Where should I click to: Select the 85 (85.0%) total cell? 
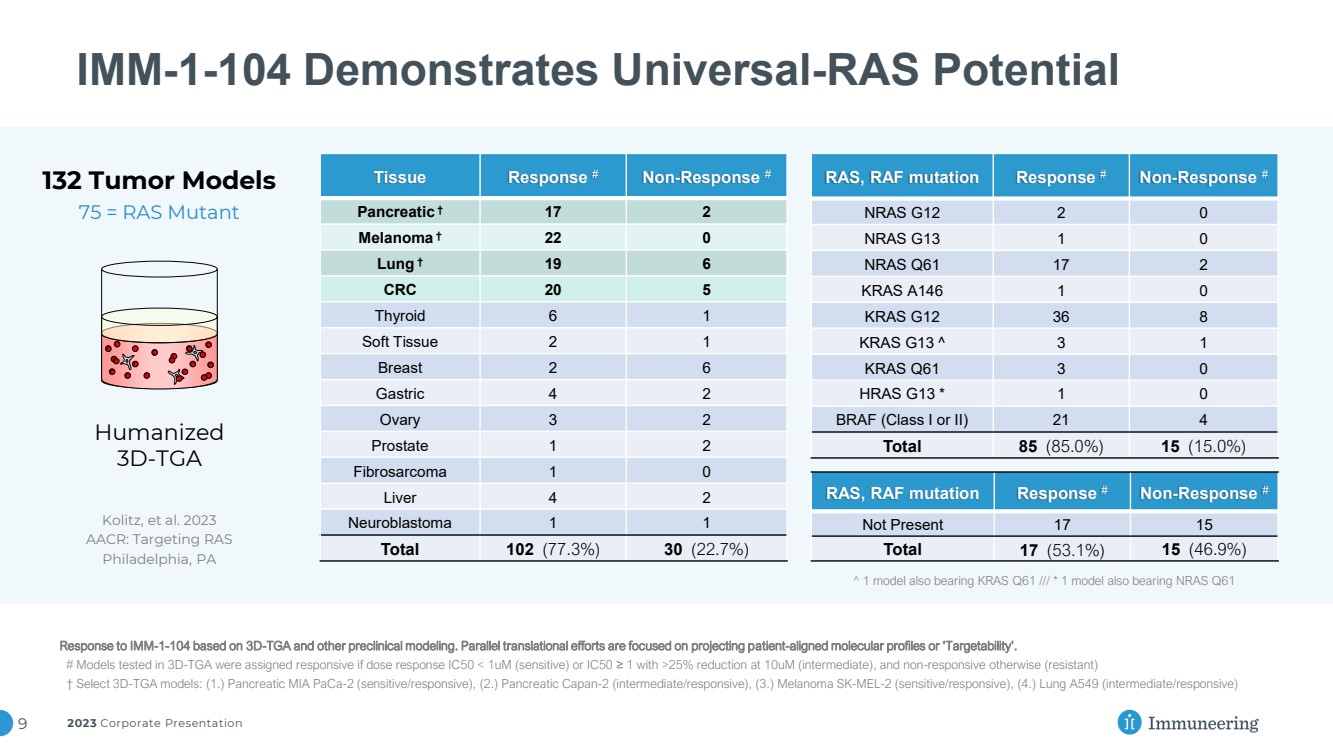[x=1061, y=446]
